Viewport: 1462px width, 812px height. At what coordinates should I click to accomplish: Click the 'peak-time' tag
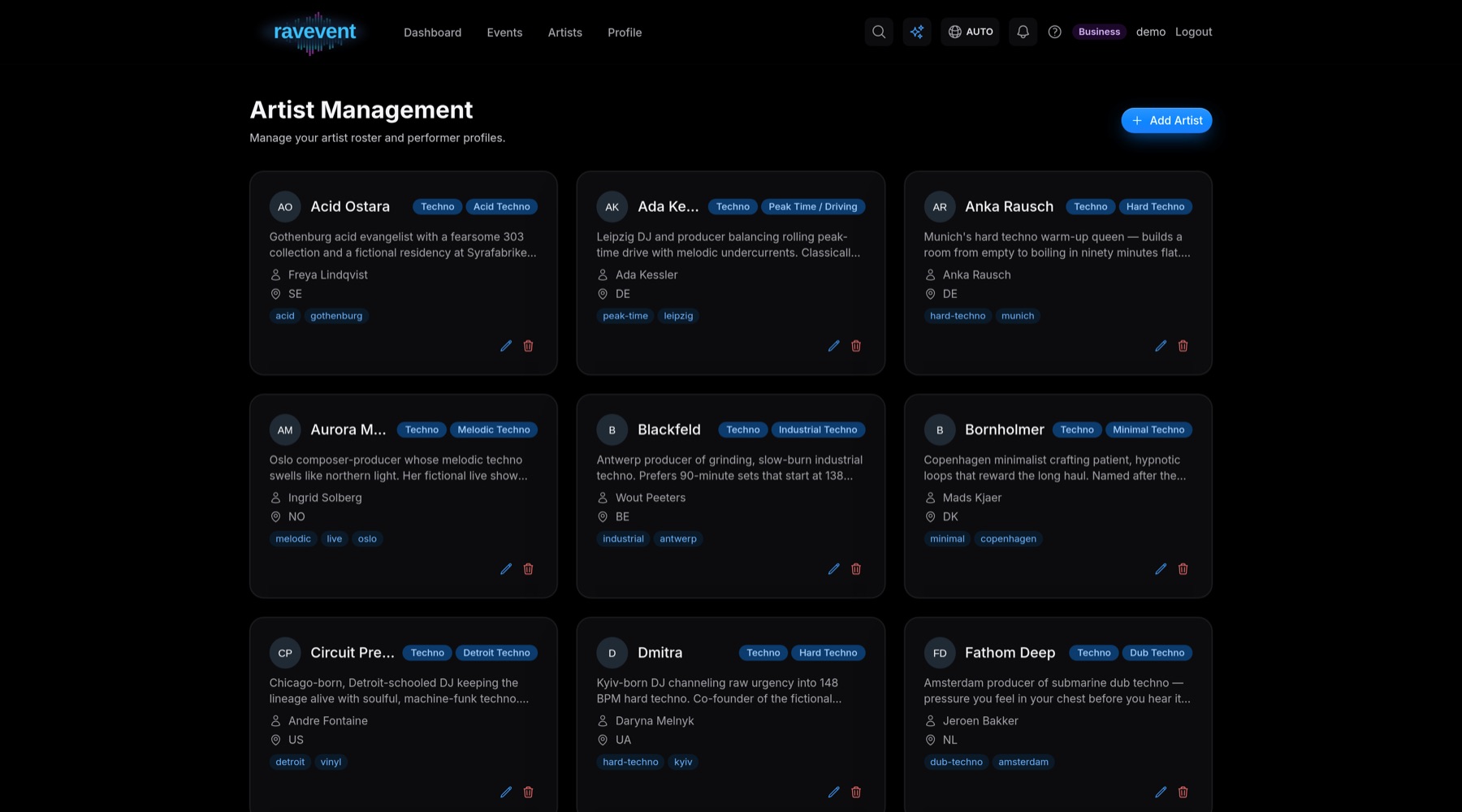pos(625,316)
